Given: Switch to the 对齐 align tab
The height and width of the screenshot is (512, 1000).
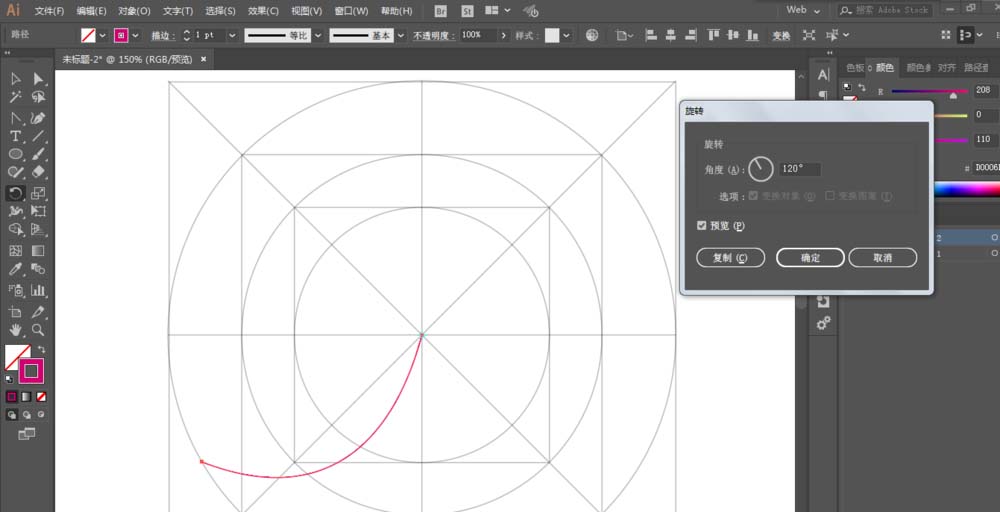Looking at the screenshot, I should tap(947, 68).
